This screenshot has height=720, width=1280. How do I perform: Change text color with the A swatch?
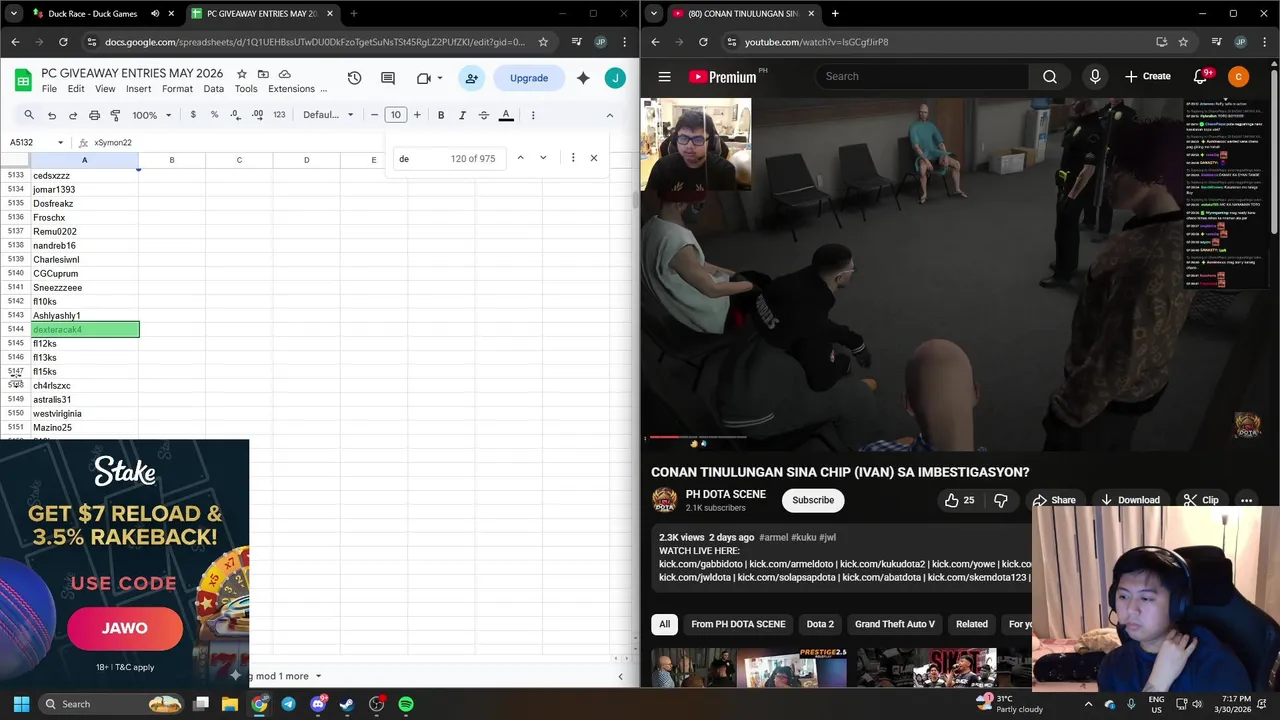click(506, 115)
